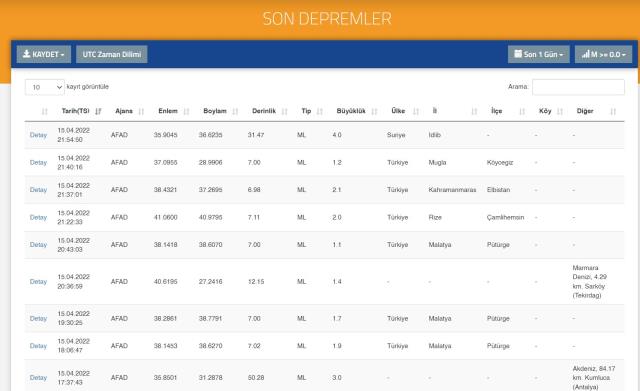Sort by Ajans column sort icon
The image size is (640, 391).
tap(141, 111)
